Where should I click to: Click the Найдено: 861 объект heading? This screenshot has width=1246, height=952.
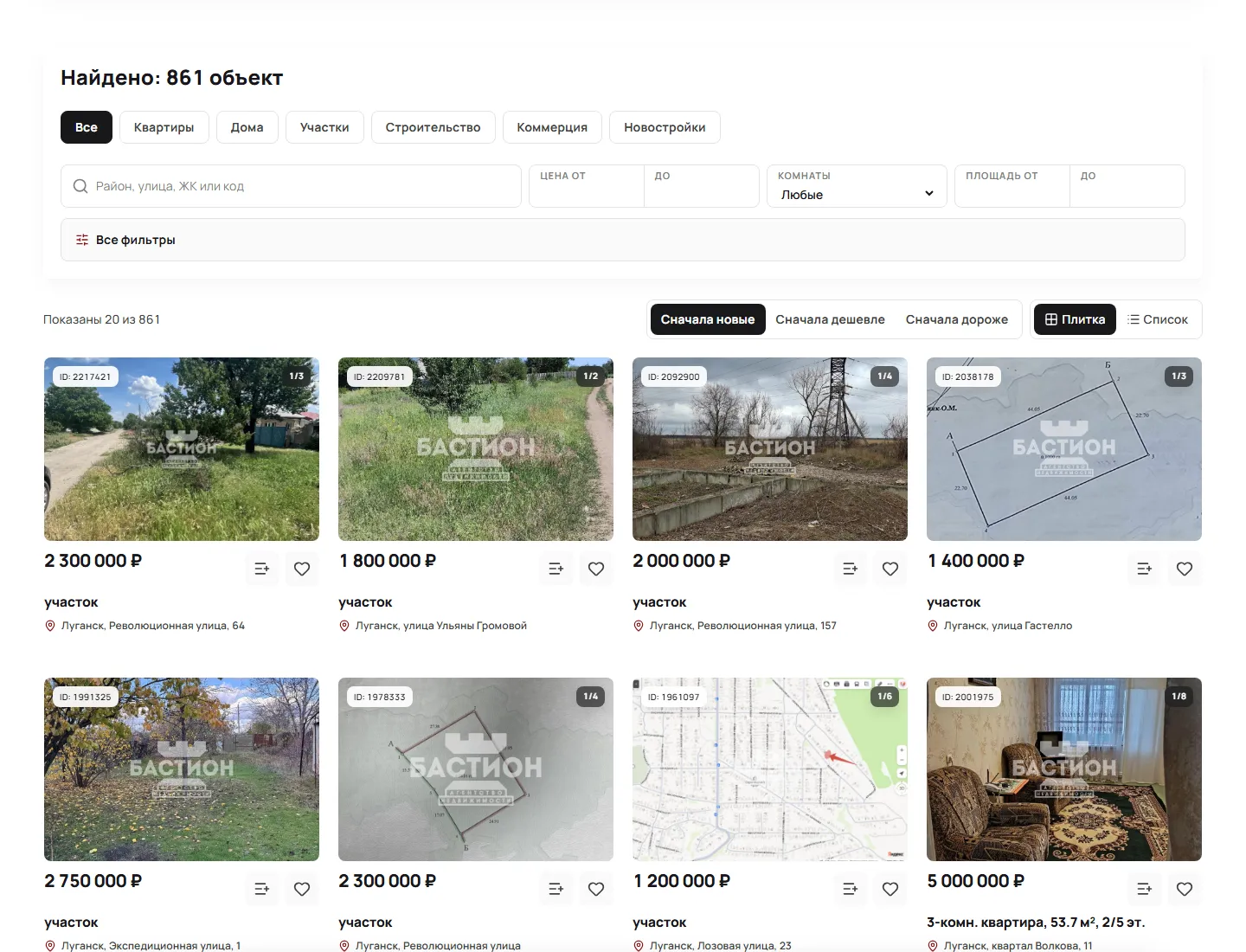point(172,78)
